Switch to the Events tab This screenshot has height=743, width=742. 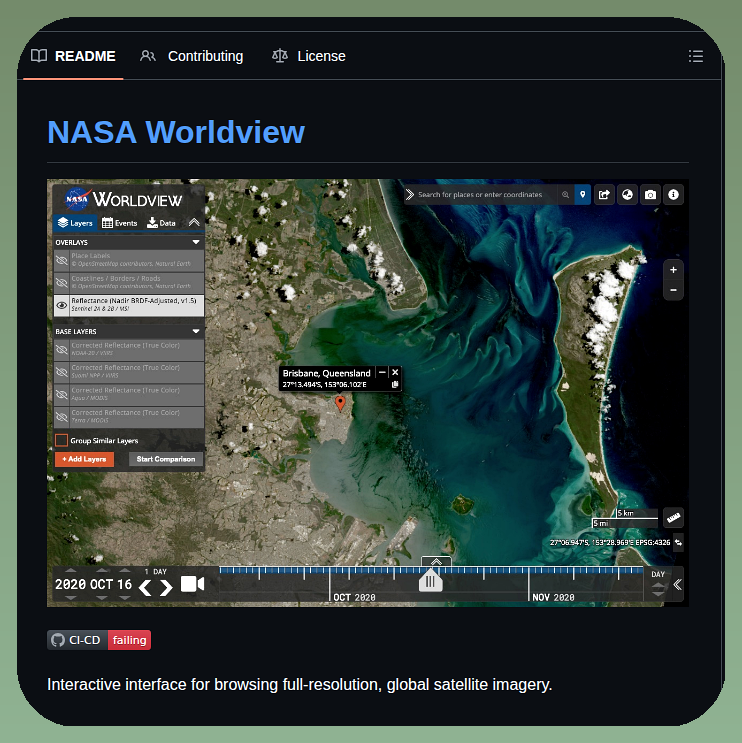click(x=119, y=223)
